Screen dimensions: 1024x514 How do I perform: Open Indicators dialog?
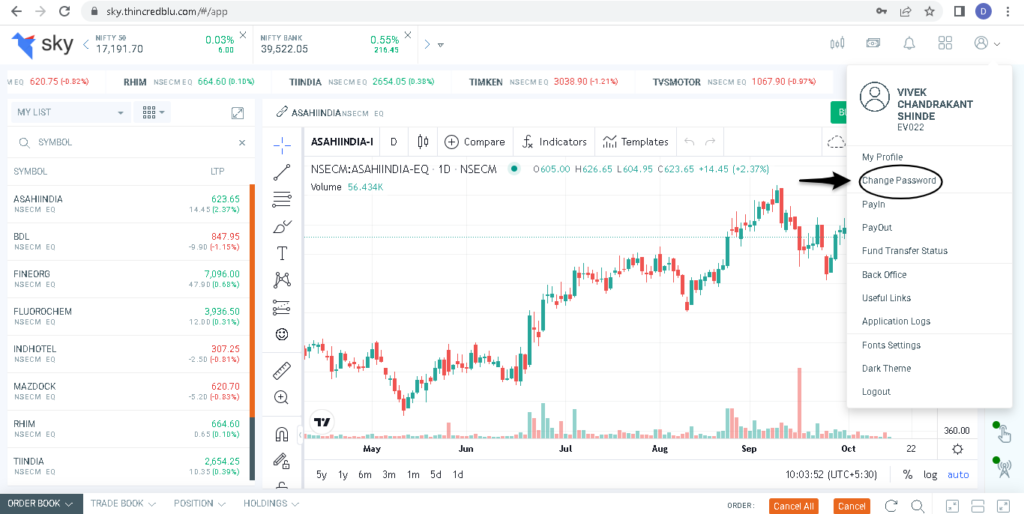(x=554, y=142)
